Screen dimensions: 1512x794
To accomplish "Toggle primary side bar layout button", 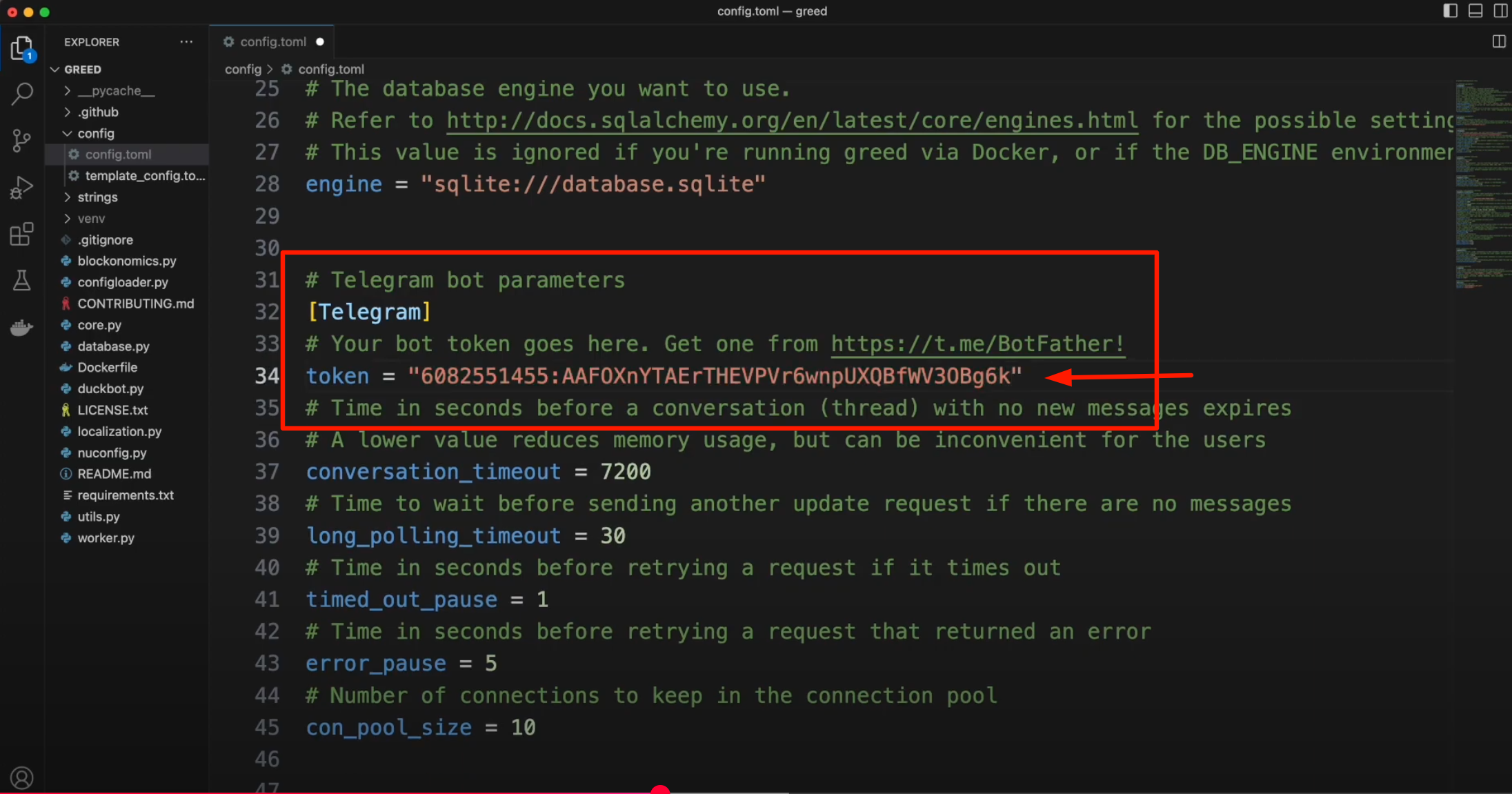I will pyautogui.click(x=1450, y=10).
